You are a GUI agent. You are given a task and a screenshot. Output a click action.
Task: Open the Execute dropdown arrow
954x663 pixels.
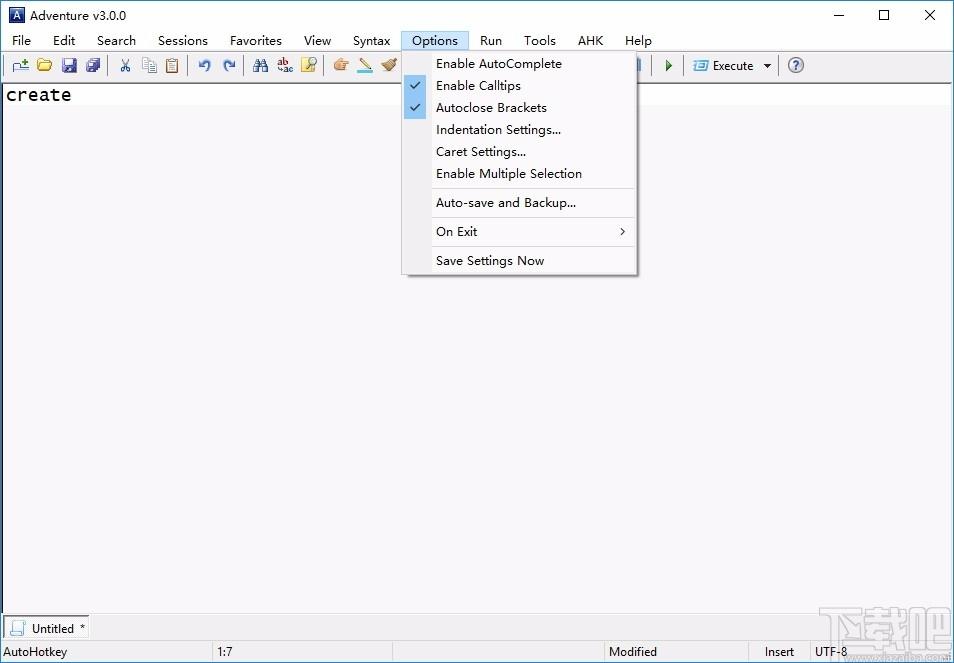tap(767, 66)
